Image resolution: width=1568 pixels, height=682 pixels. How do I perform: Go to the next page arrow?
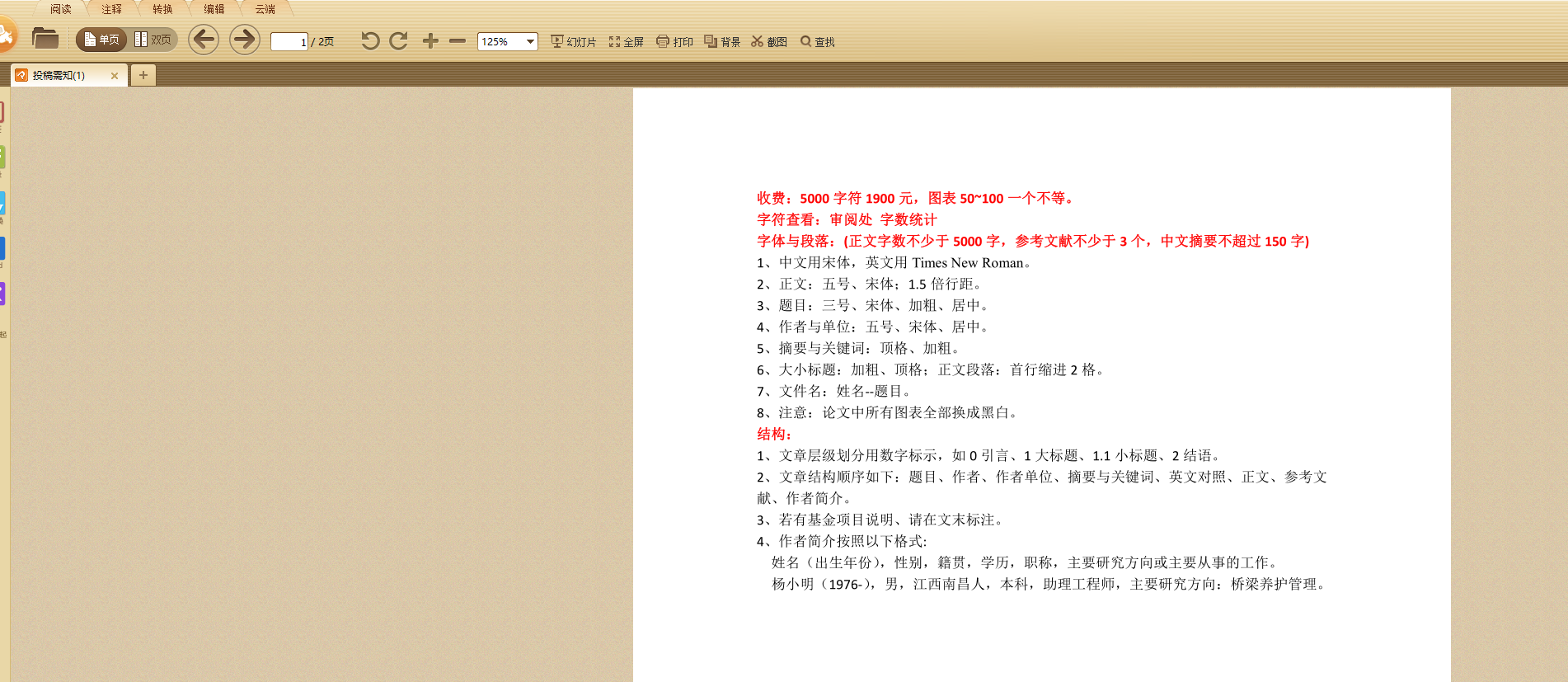coord(244,40)
